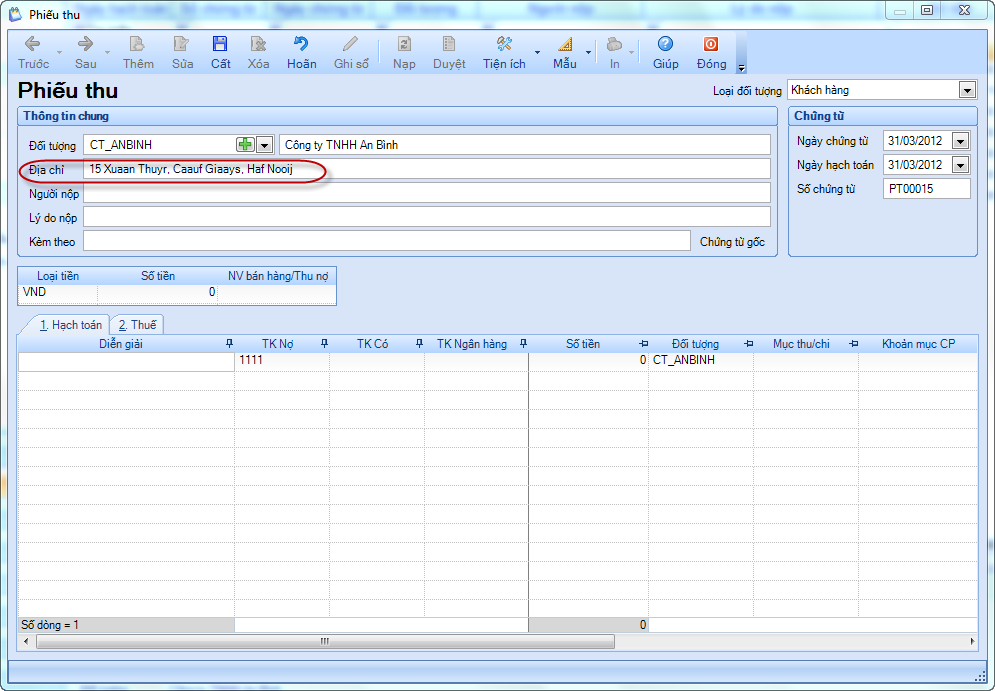Screen dimensions: 995x691
Task: Click the Cất save disk icon
Action: 220,45
